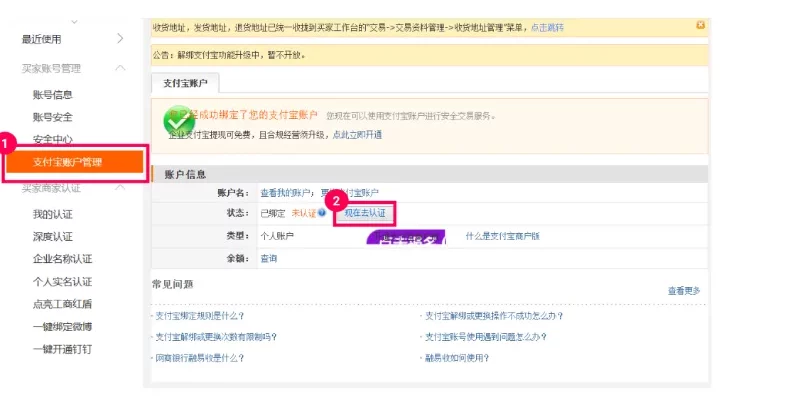Click the 点击跳转 link in the notice
Viewport: 800px width, 413px height.
pos(547,28)
